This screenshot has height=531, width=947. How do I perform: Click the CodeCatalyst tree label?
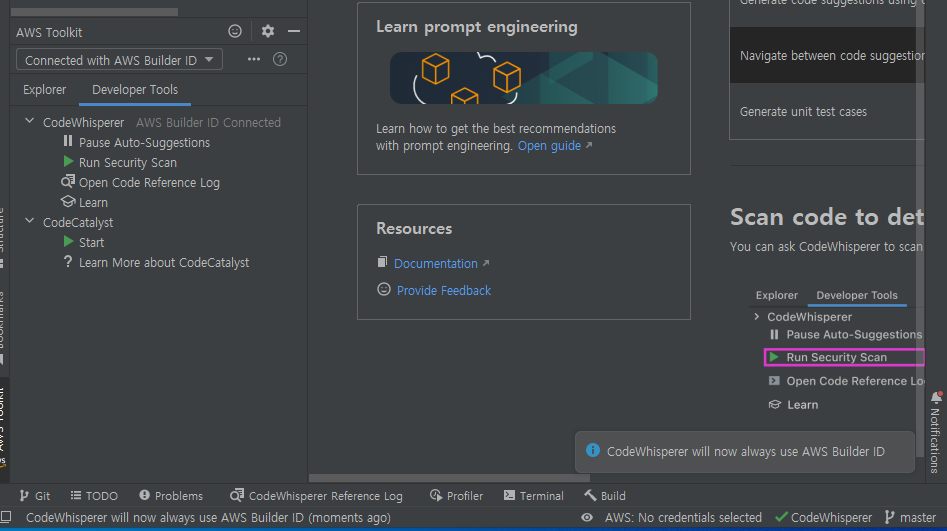[78, 223]
